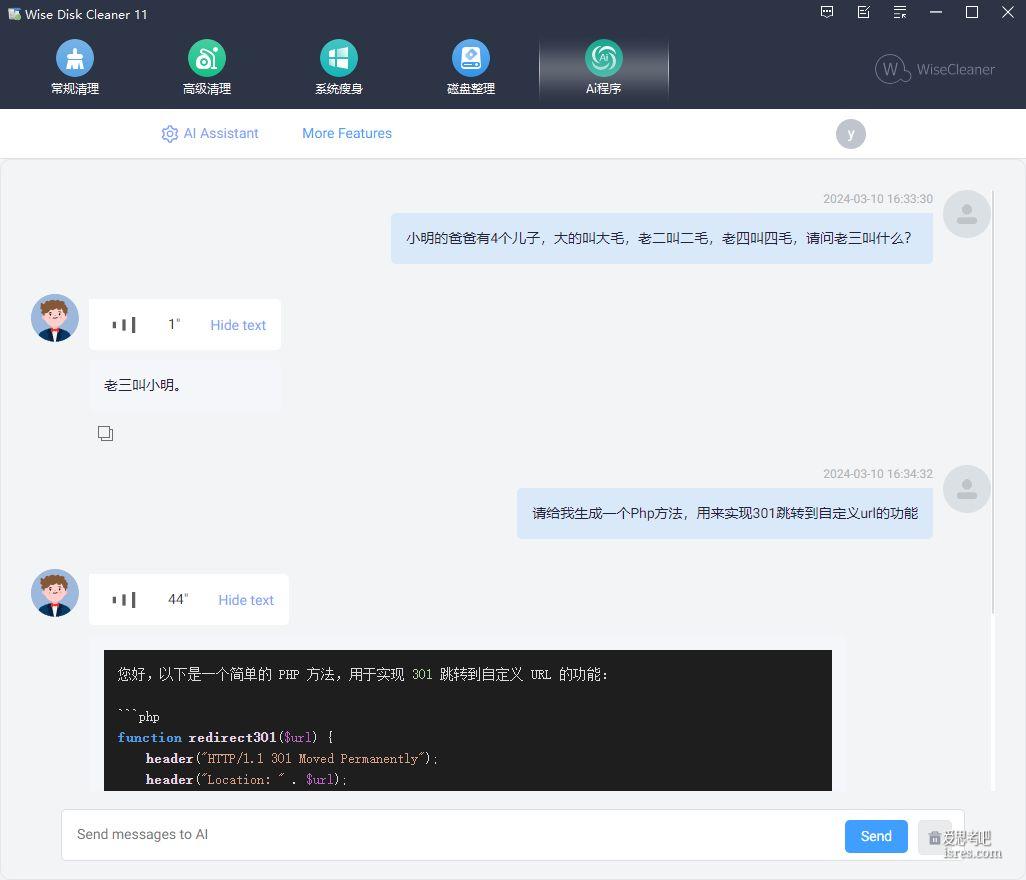1026x880 pixels.
Task: Play the 1" voice reply audio bars
Action: coord(124,325)
